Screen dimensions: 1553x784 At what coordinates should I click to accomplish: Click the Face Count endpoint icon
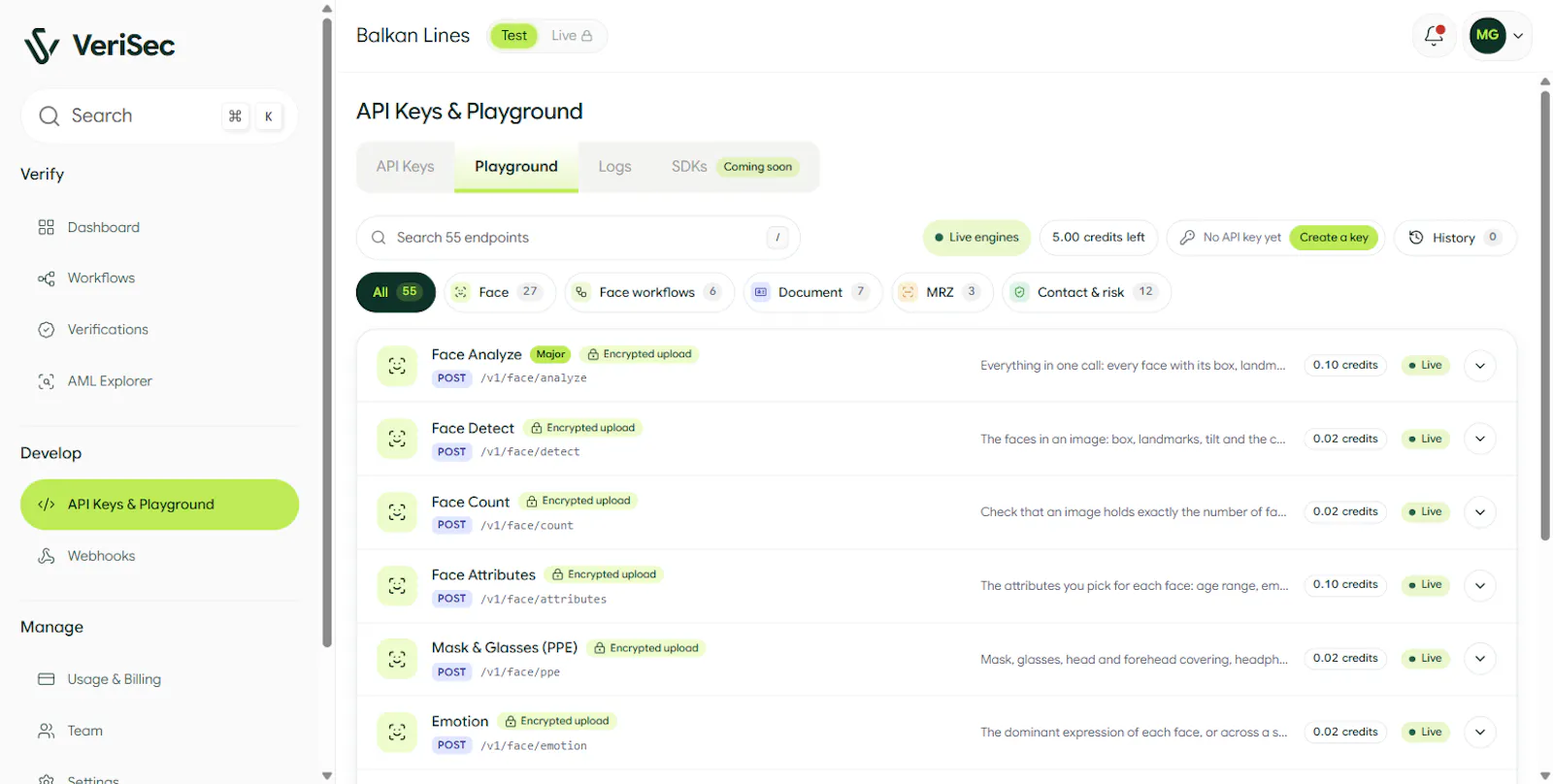click(x=397, y=512)
